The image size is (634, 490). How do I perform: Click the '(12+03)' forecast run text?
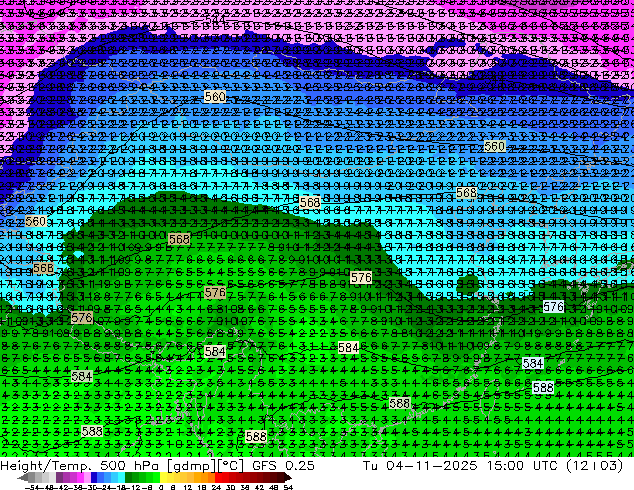pyautogui.click(x=594, y=466)
